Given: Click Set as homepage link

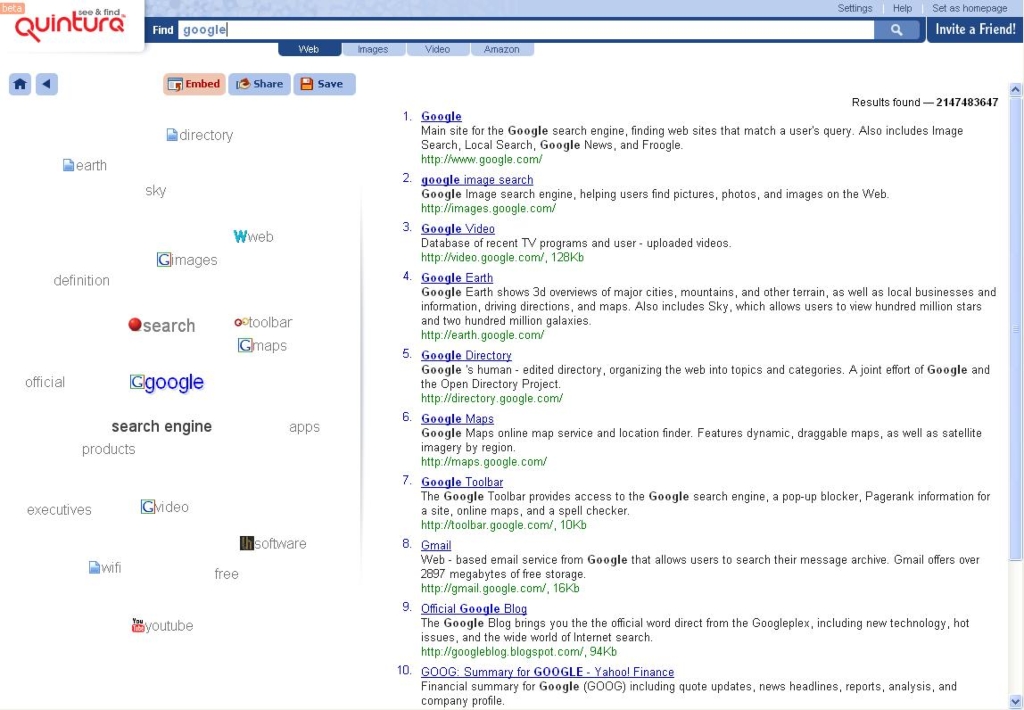Looking at the screenshot, I should [970, 8].
